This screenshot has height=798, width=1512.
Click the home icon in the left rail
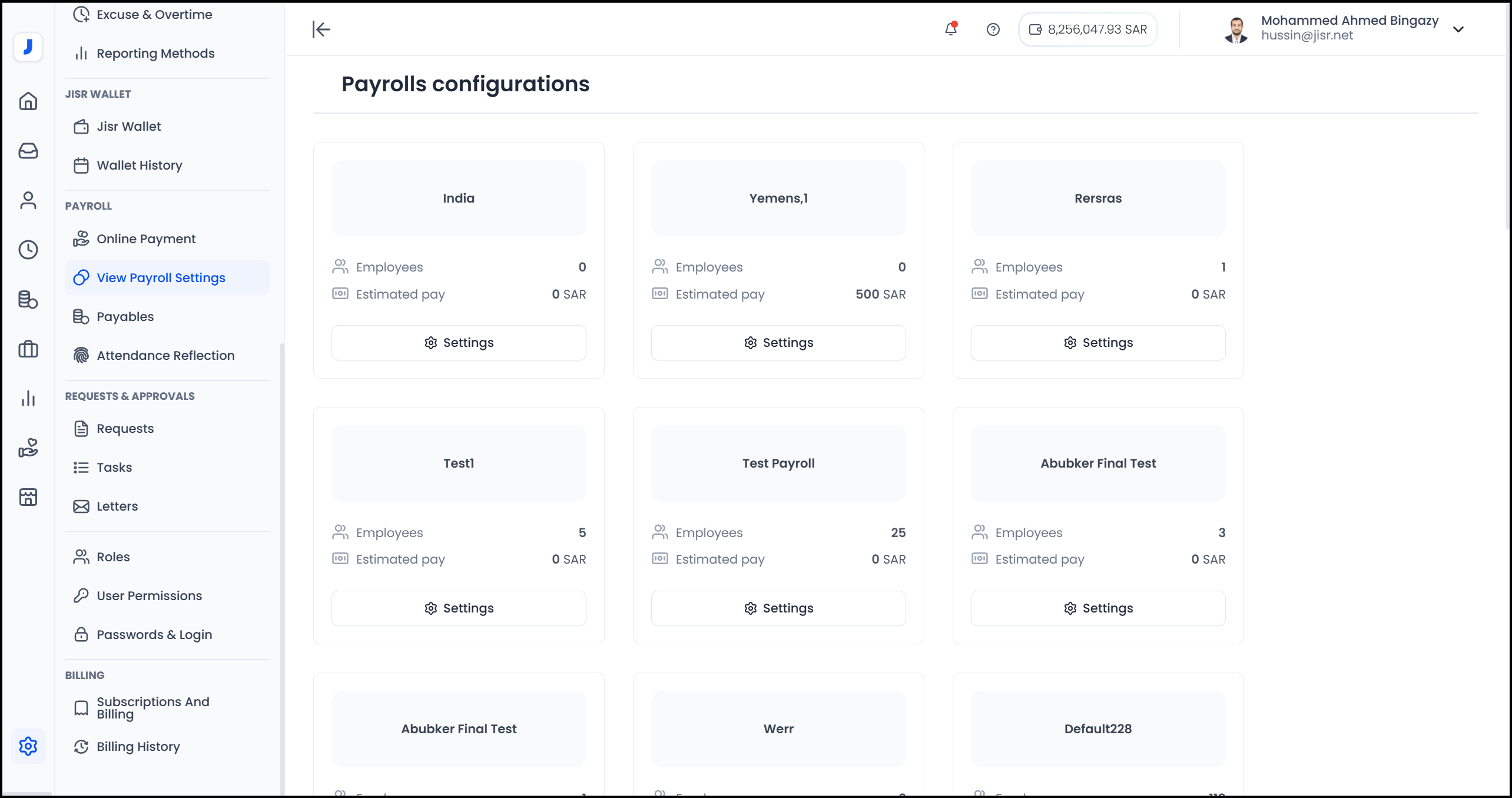(x=28, y=101)
